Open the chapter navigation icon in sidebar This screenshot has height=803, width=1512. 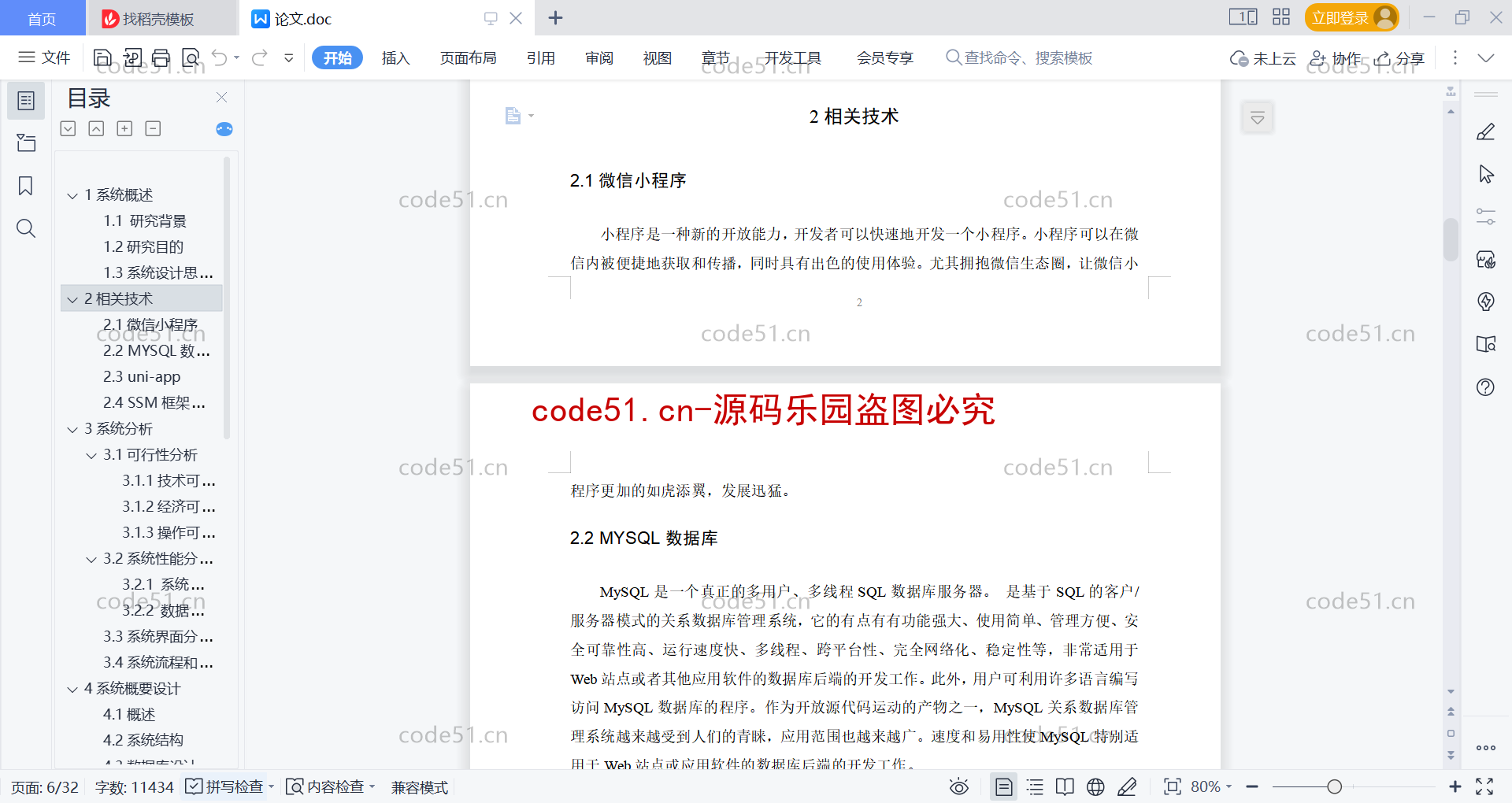coord(26,143)
